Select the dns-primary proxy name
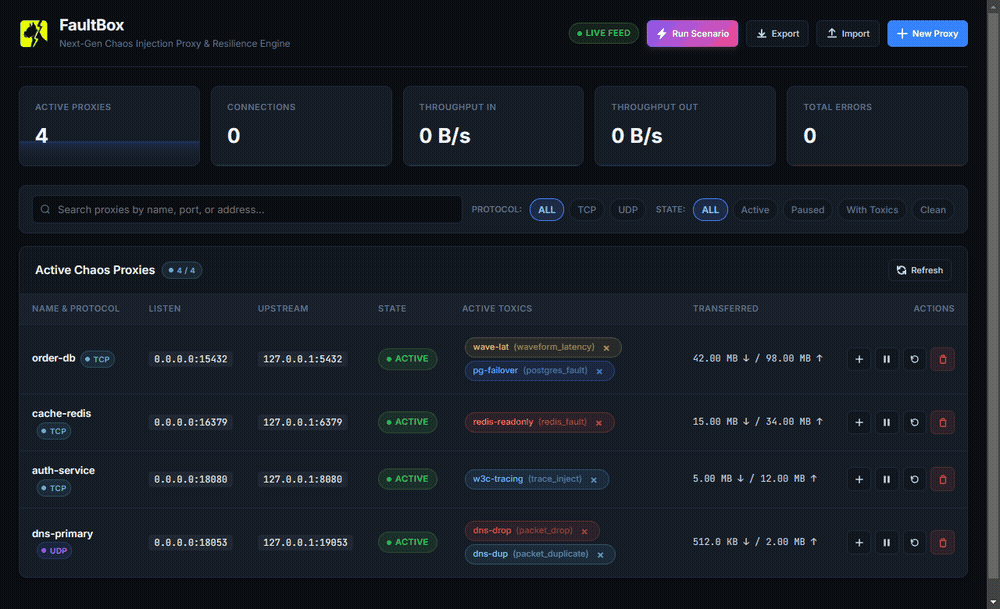Screen dimensions: 1000x609 (x=62, y=533)
